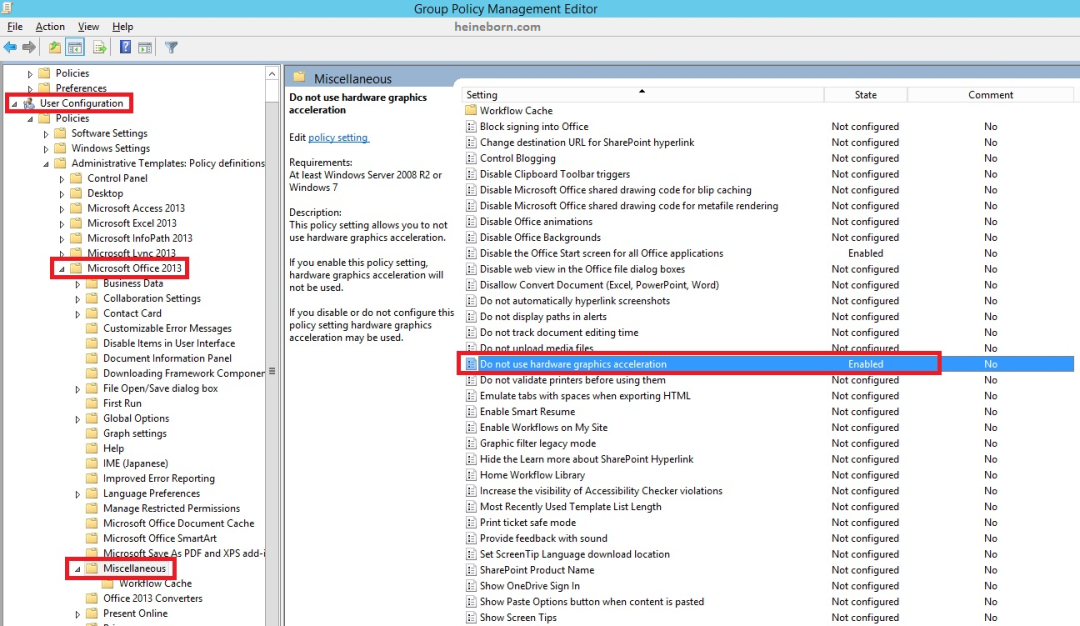The image size is (1080, 626).
Task: Click the folder icon beside Microsoft Office 2013
Action: [76, 268]
